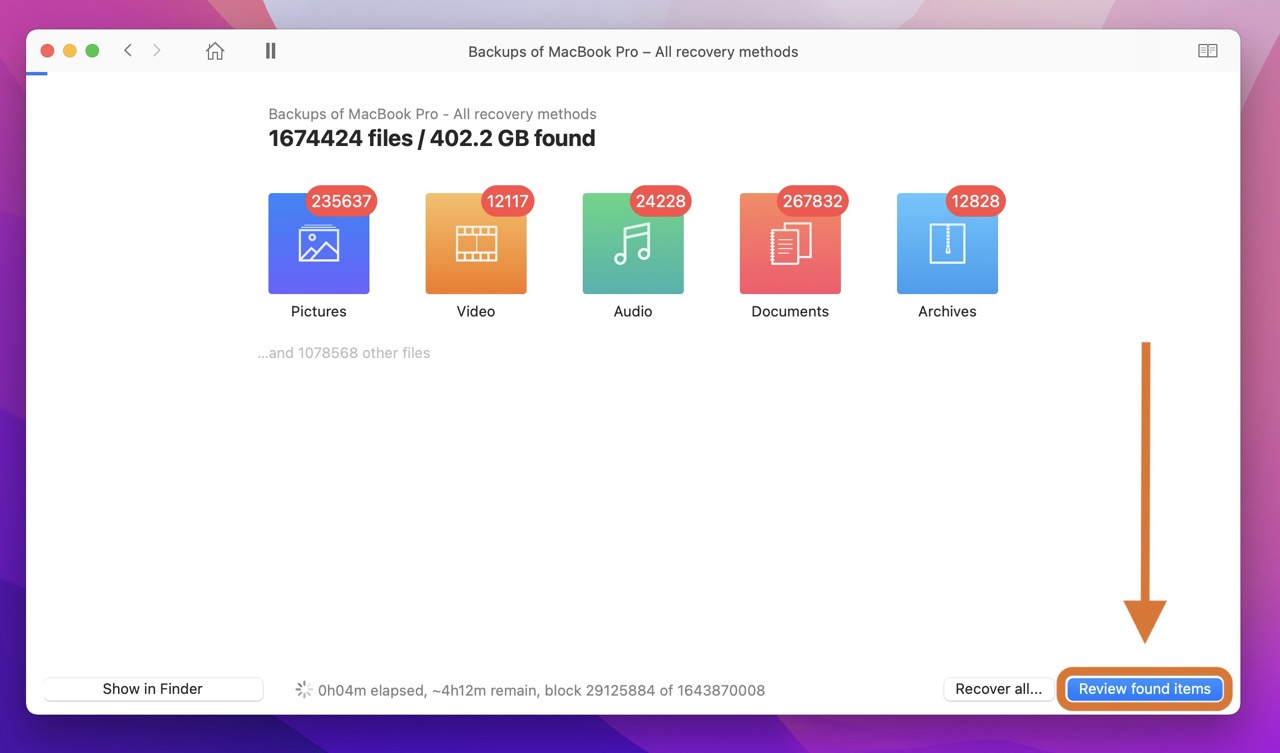Click the 12117 Video count badge

(507, 201)
